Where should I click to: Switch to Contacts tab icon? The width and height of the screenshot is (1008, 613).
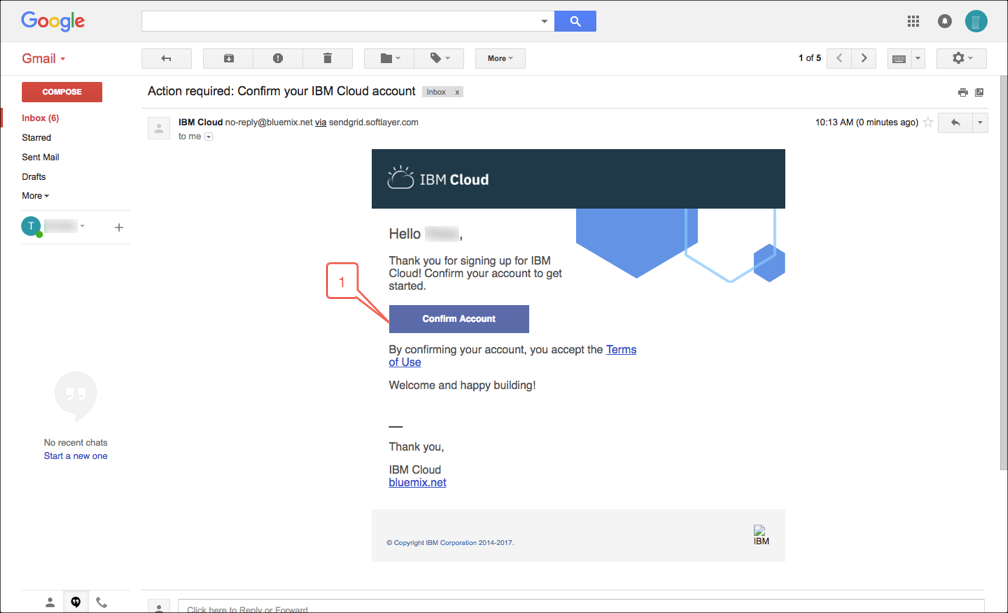click(x=50, y=602)
